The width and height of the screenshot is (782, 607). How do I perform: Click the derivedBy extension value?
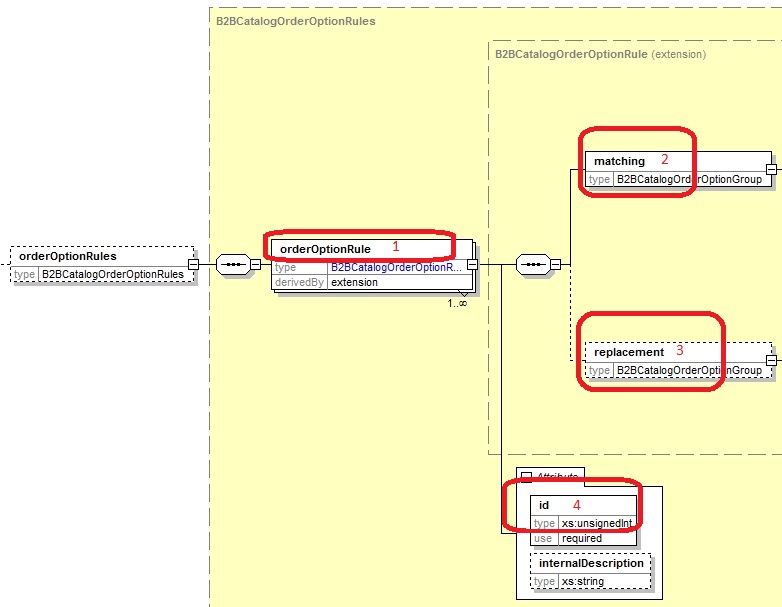pos(354,282)
